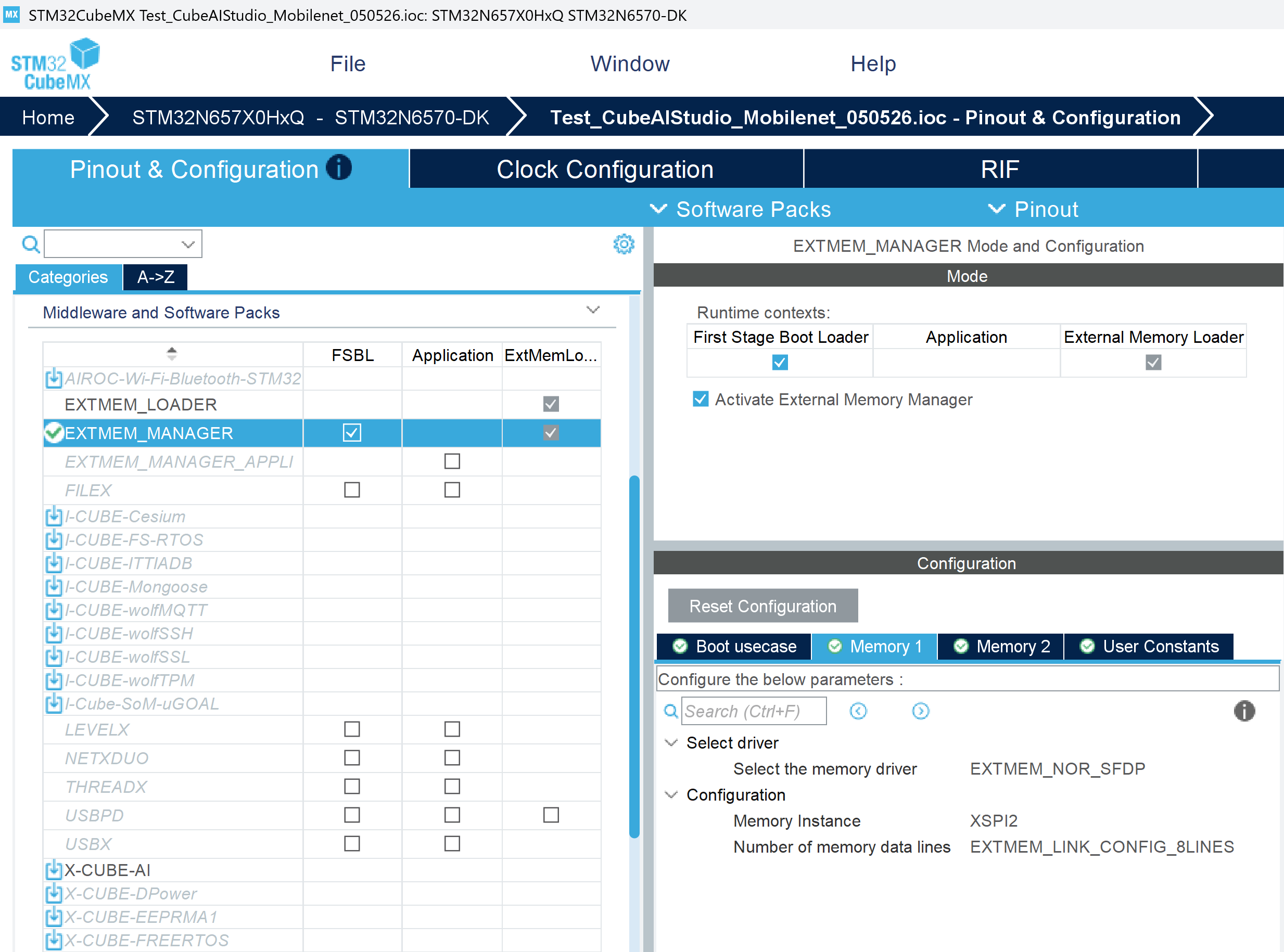Enable NETXDUO for FSBL context
This screenshot has height=952, width=1284.
point(352,758)
